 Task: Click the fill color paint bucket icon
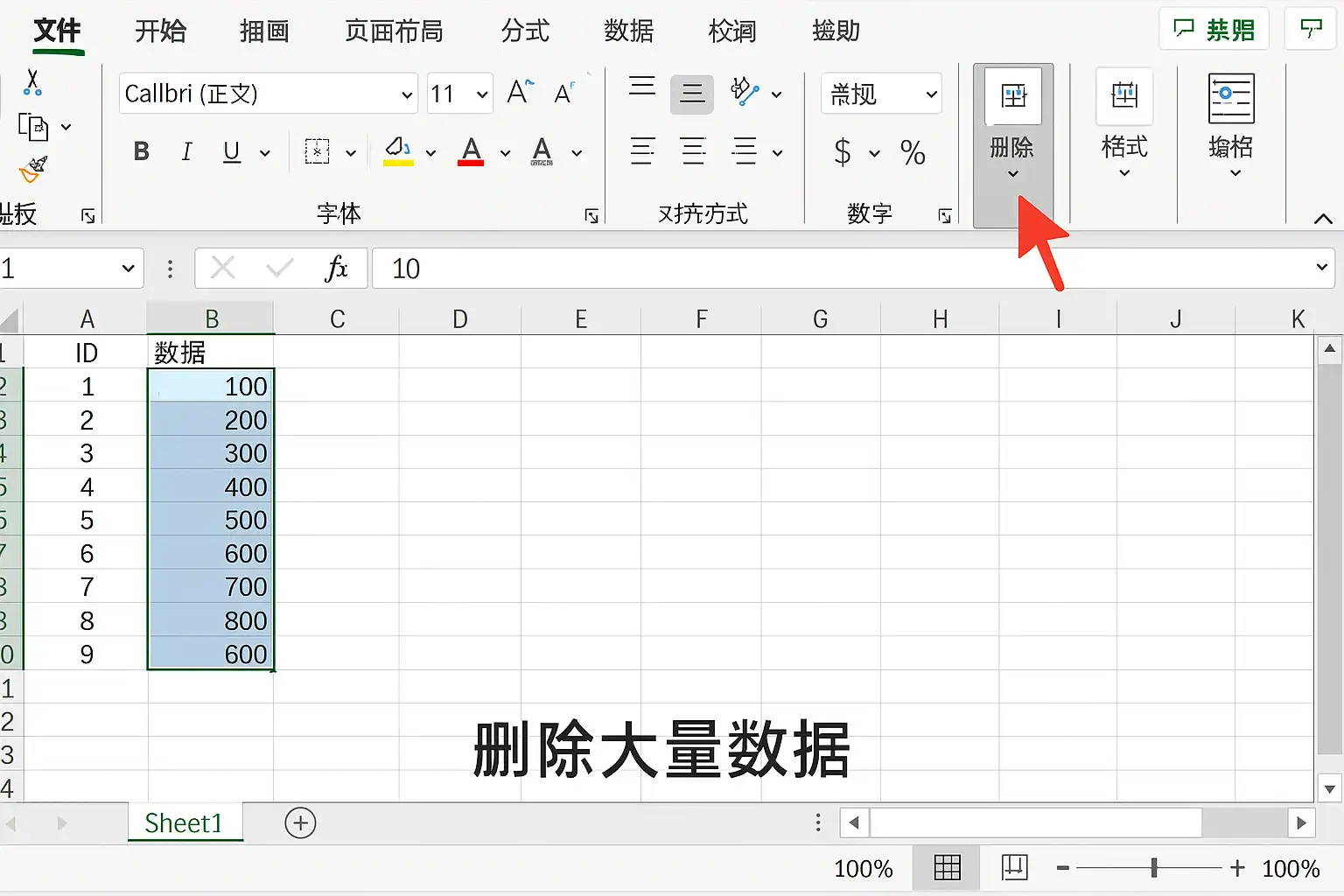[x=399, y=151]
